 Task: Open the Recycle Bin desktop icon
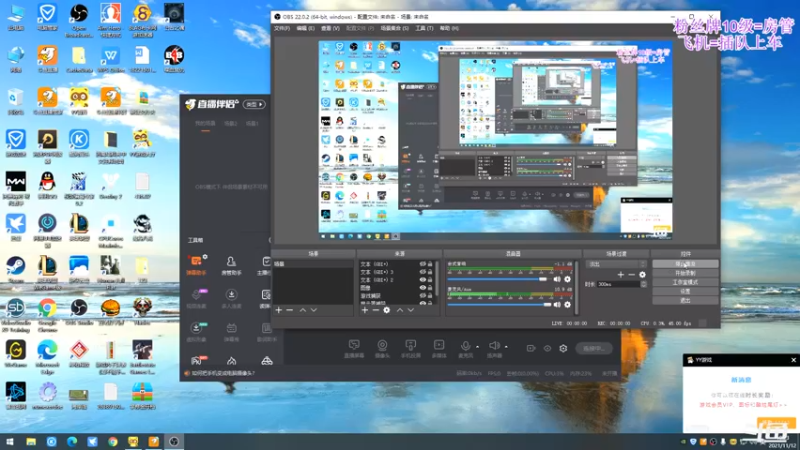tap(16, 101)
